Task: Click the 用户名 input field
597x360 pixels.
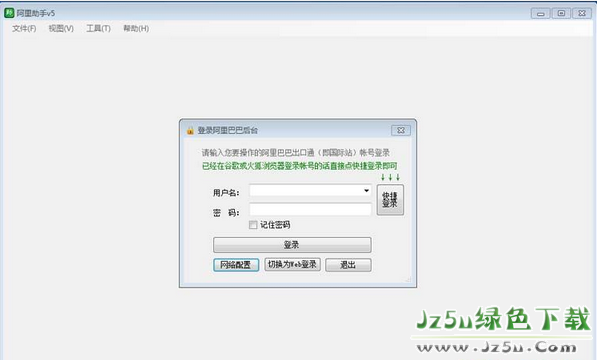Action: click(310, 190)
